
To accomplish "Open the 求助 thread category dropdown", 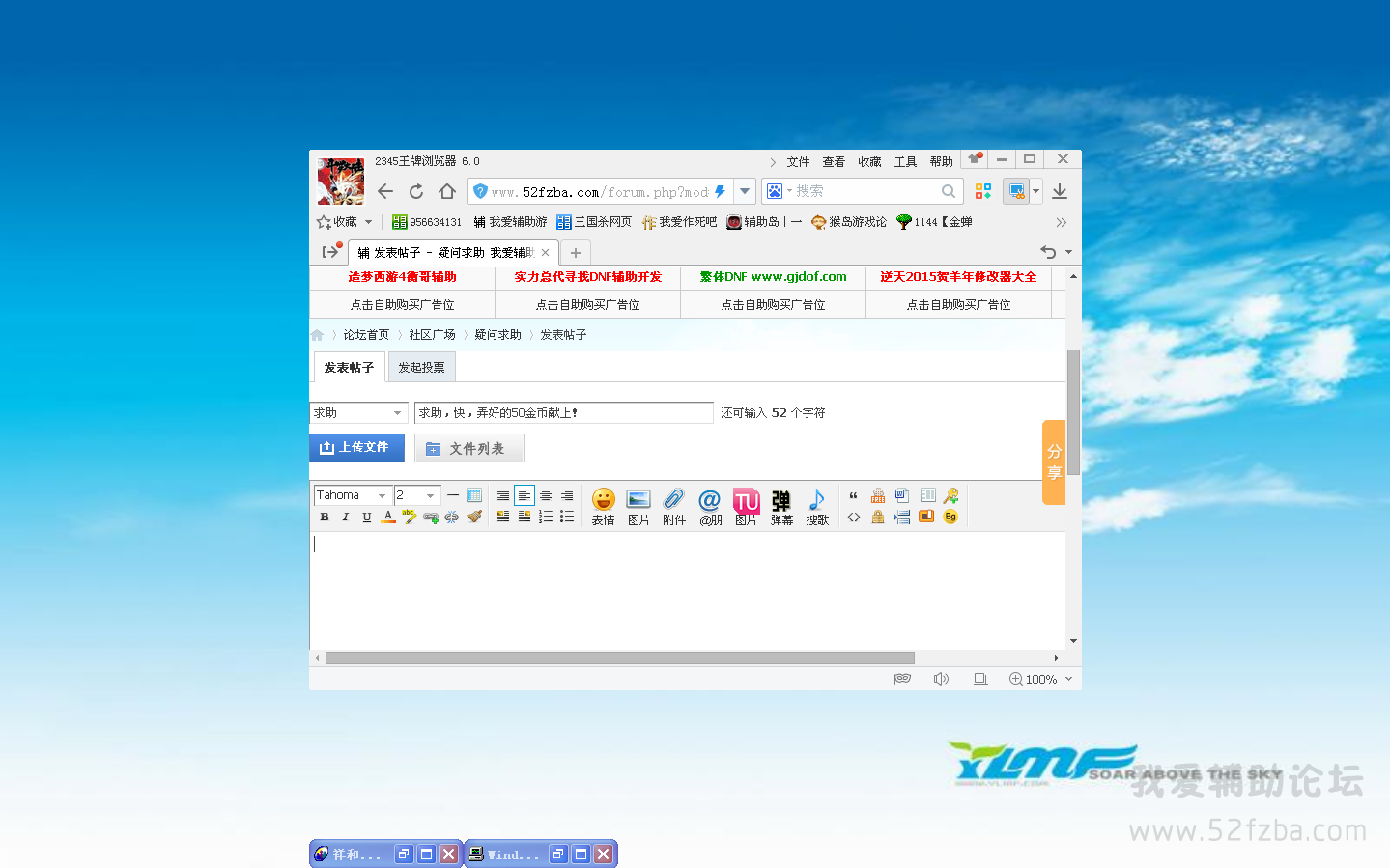I will [359, 413].
